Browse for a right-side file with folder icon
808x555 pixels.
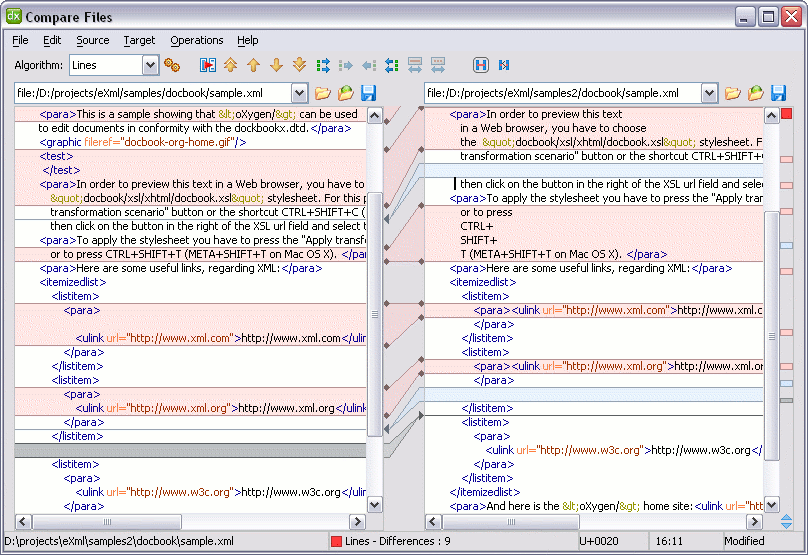tap(733, 93)
